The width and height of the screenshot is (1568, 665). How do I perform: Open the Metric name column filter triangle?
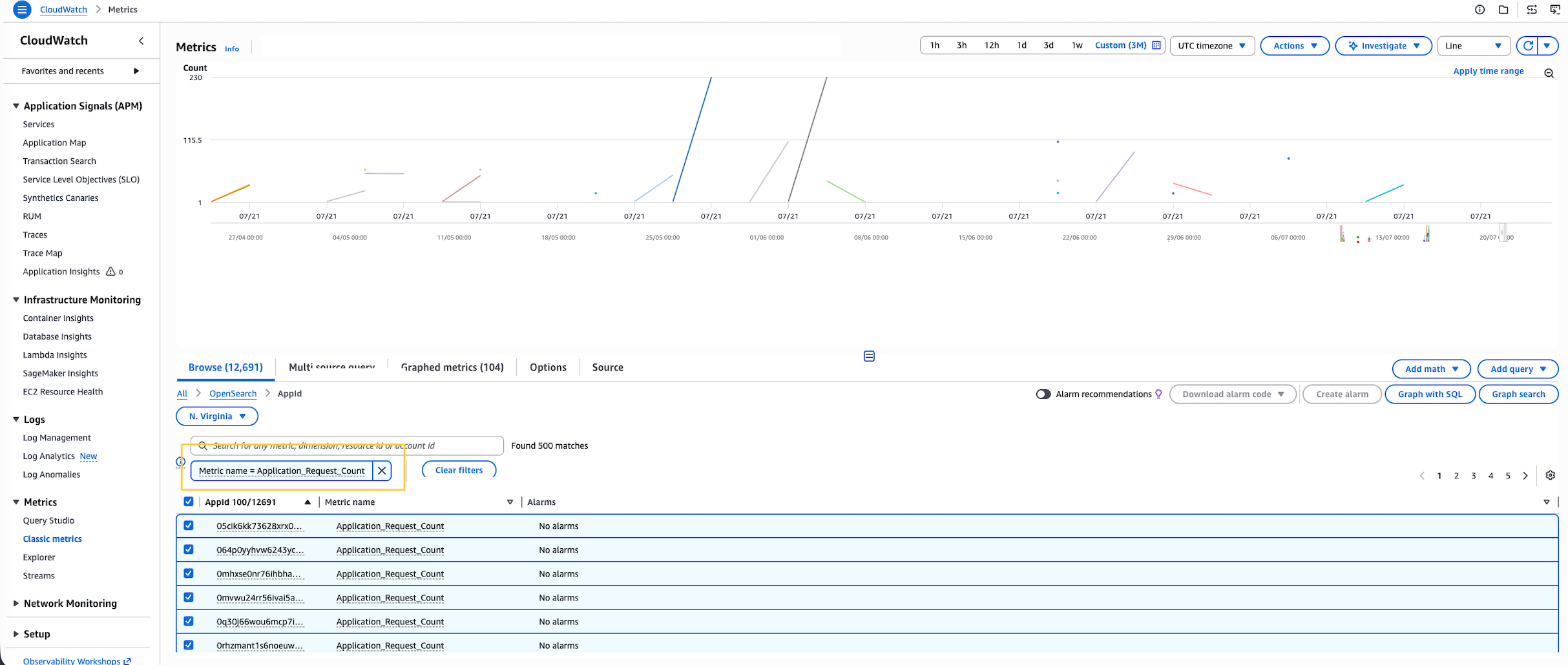(x=510, y=502)
